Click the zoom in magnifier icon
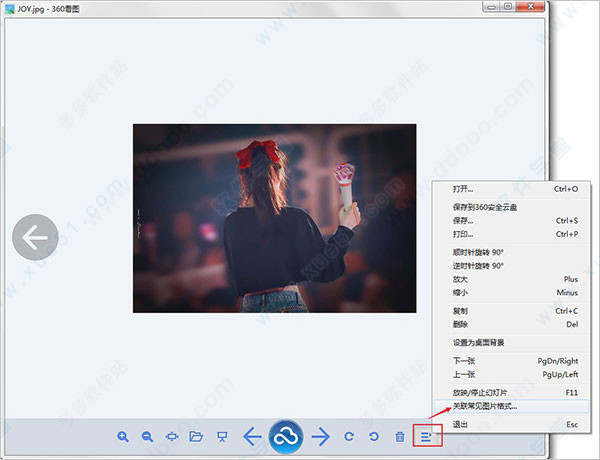The height and width of the screenshot is (460, 600). click(123, 436)
